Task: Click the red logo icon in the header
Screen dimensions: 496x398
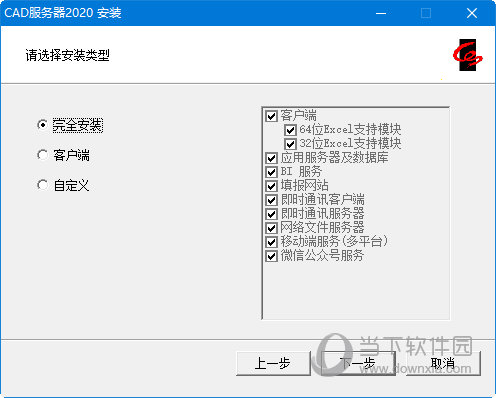Action: pyautogui.click(x=467, y=55)
